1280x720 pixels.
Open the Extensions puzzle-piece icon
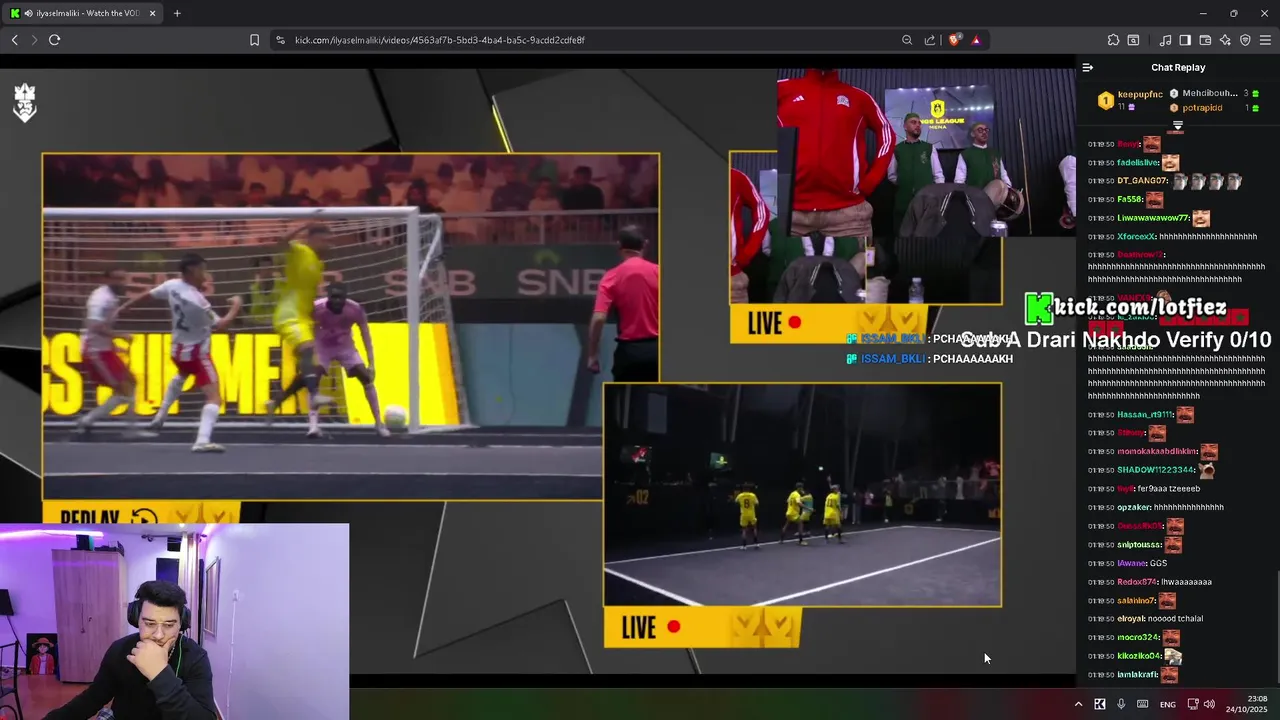point(1113,40)
